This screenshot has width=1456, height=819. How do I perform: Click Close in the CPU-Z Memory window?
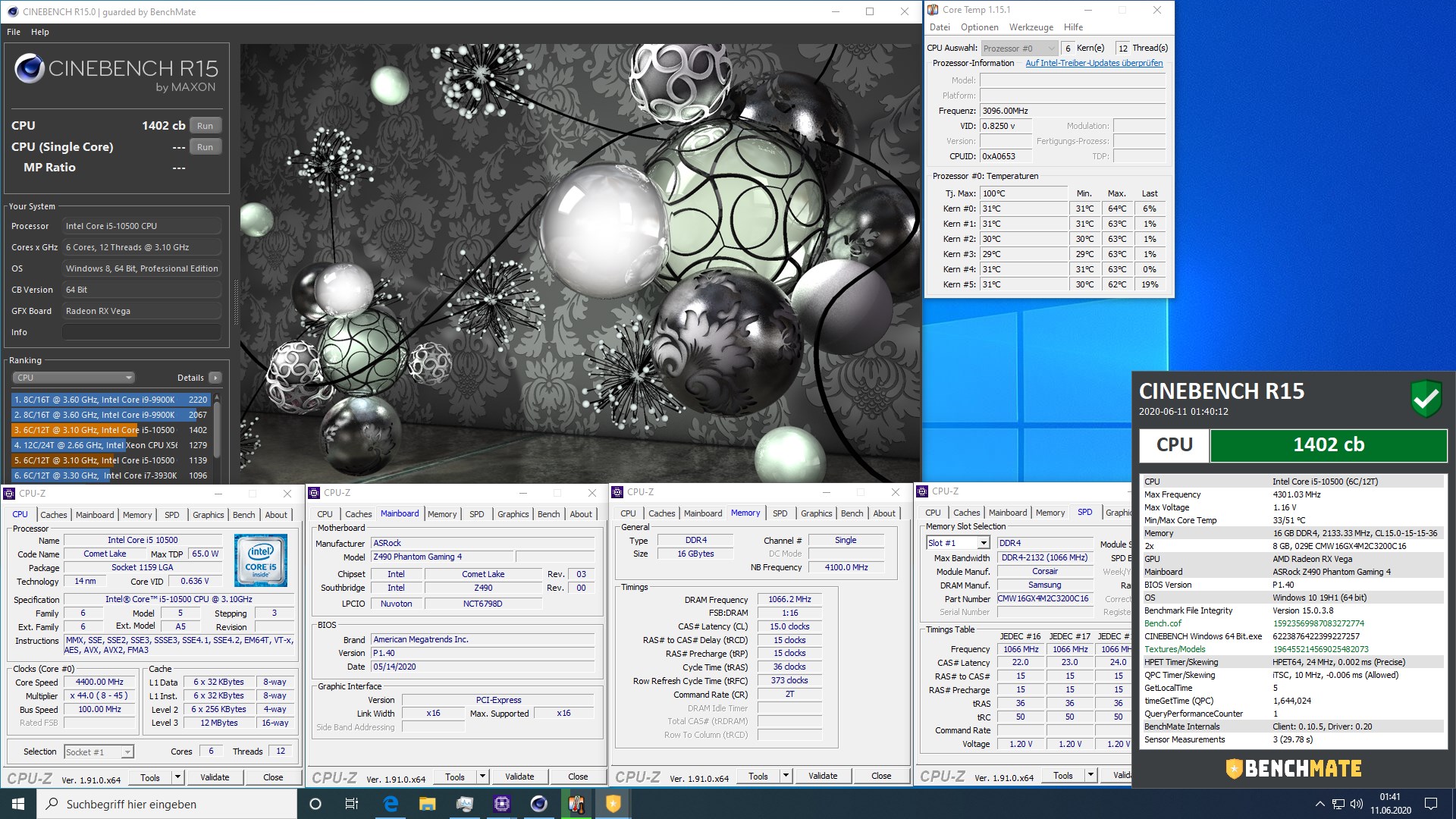(881, 776)
